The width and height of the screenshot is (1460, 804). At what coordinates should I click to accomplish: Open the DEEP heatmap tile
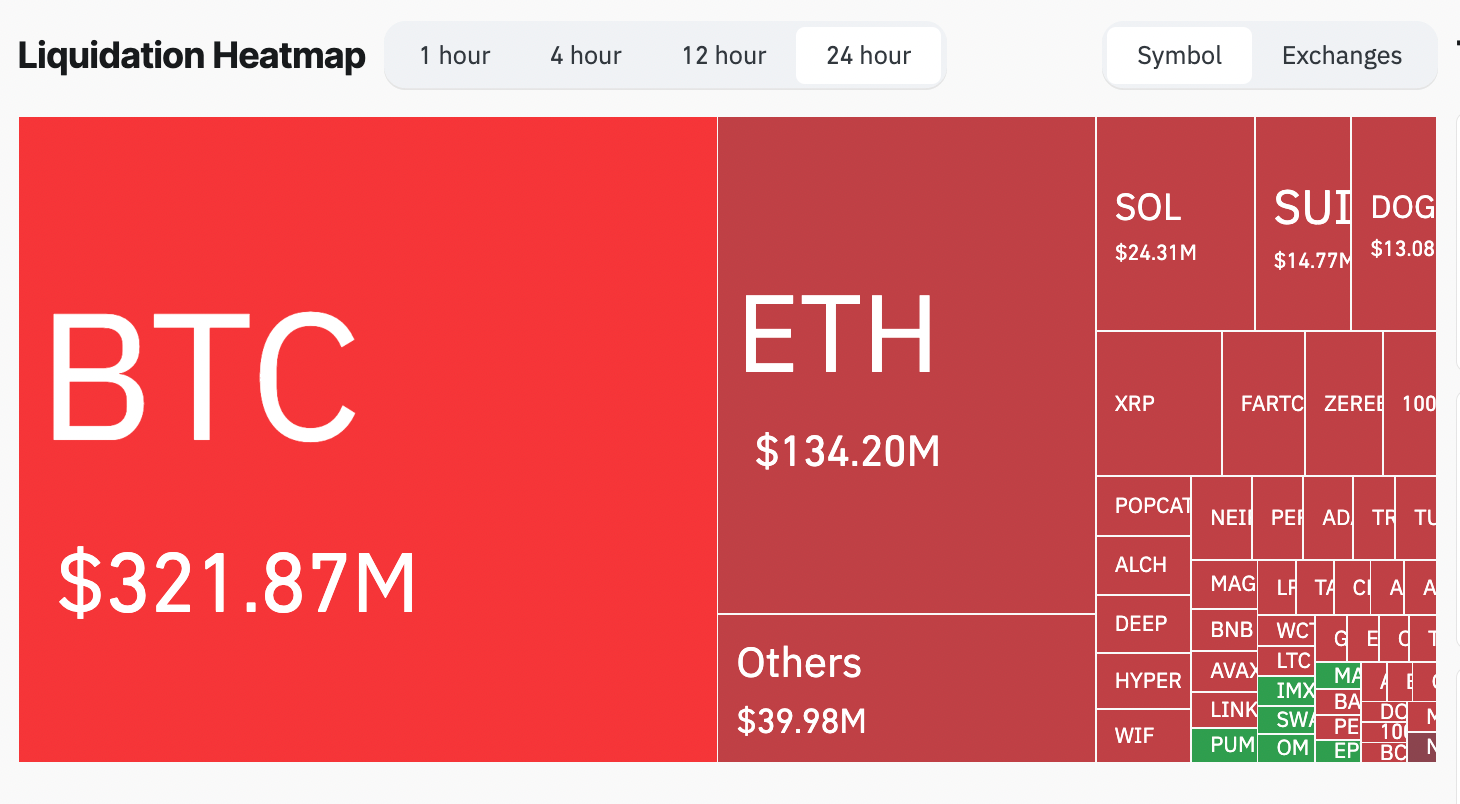(1143, 624)
